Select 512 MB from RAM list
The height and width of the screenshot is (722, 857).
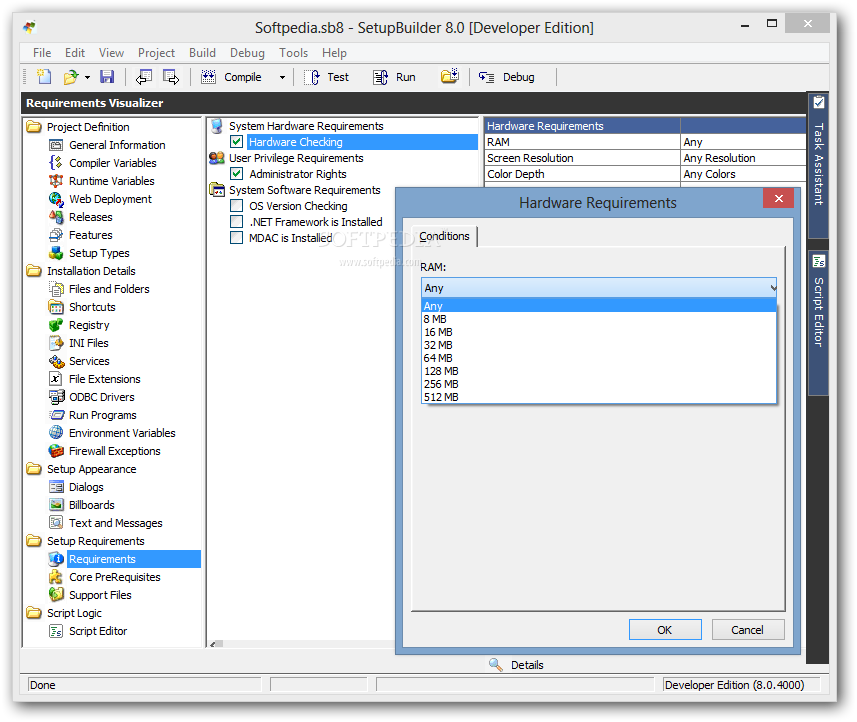(x=598, y=397)
